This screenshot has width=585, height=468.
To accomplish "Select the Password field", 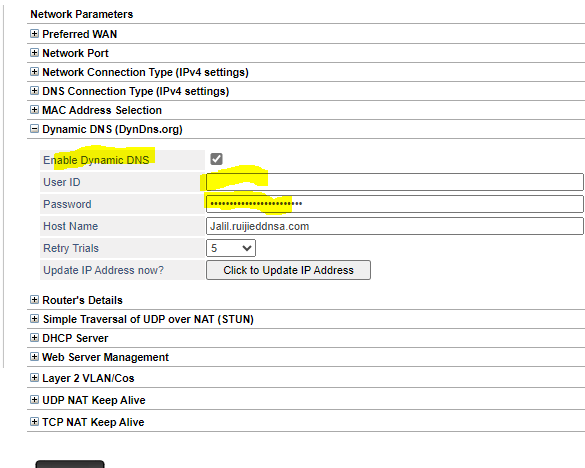I will pyautogui.click(x=395, y=204).
